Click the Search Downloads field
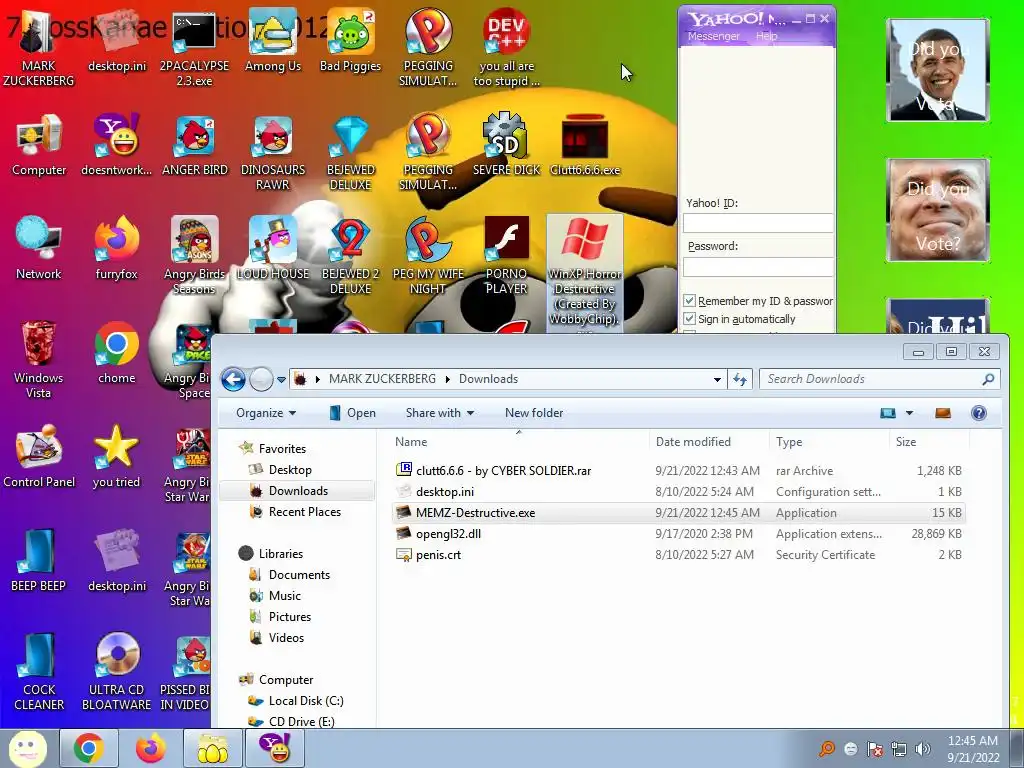The image size is (1024, 768). [x=879, y=379]
